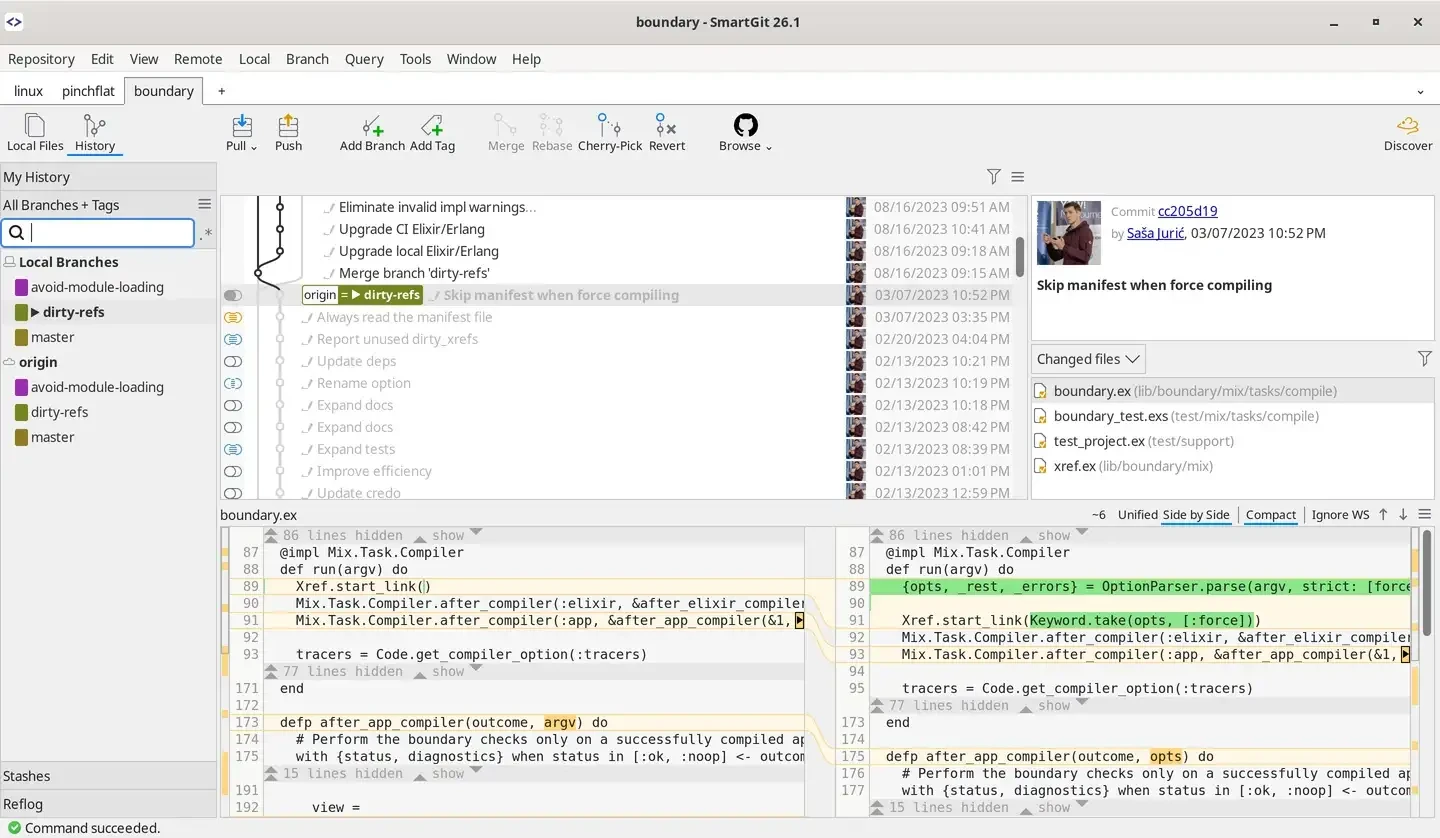The image size is (1440, 838).
Task: Open the Branch menu
Action: pos(307,59)
